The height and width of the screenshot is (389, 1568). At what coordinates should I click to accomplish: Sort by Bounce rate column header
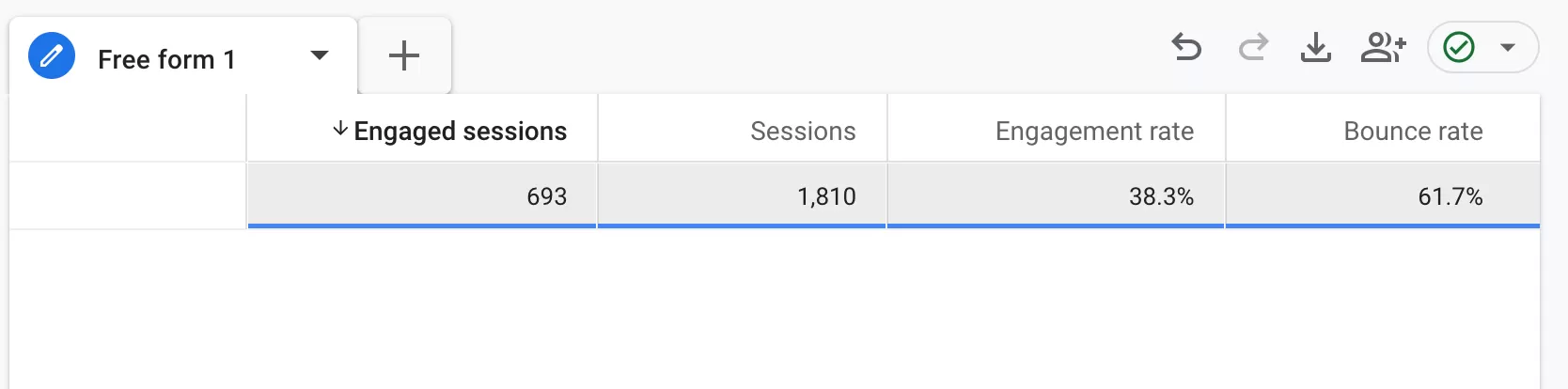point(1413,131)
